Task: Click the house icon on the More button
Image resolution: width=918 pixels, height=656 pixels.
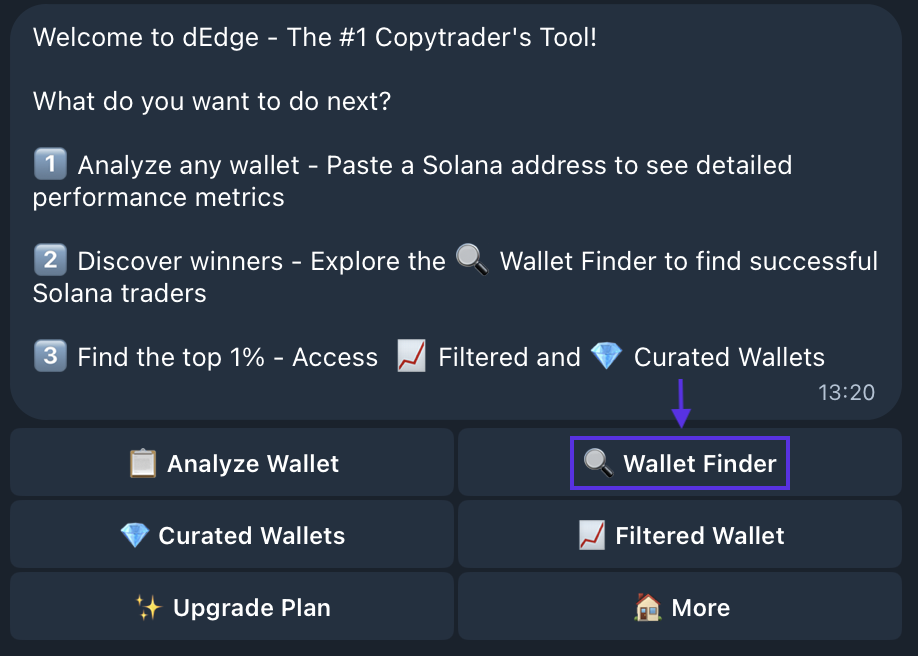Action: (x=648, y=608)
